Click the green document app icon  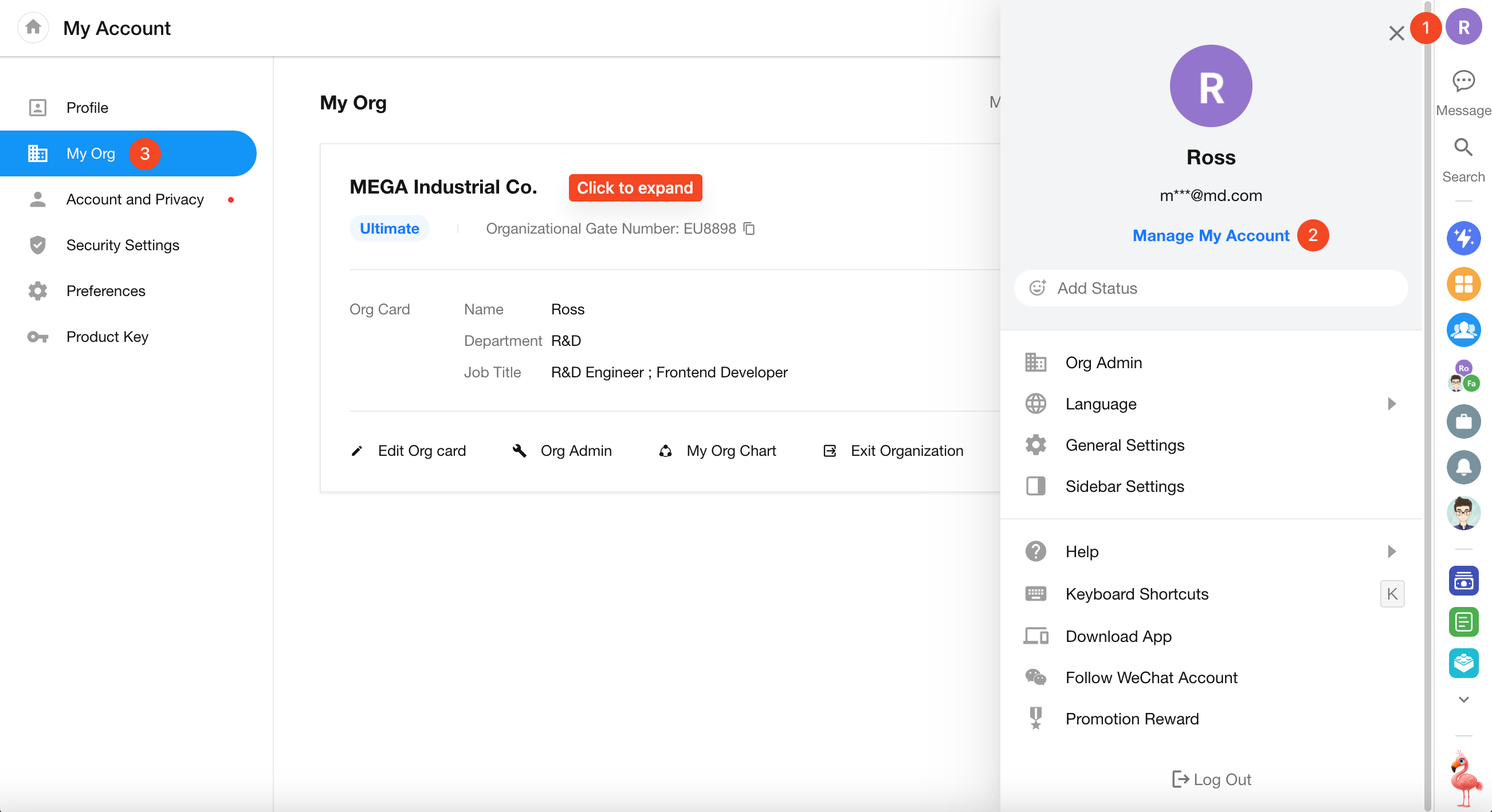point(1463,621)
